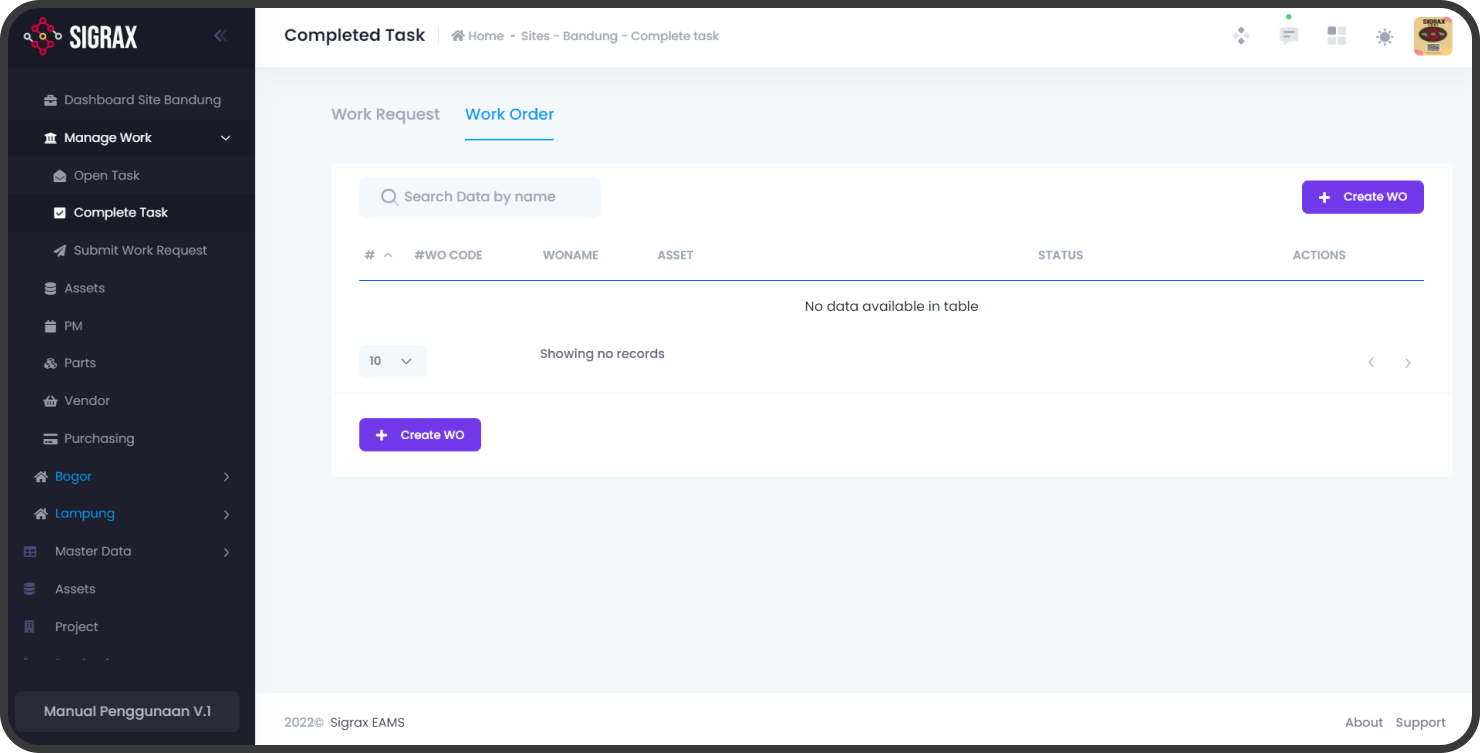
Task: Toggle light/dark theme sun icon
Action: point(1384,37)
